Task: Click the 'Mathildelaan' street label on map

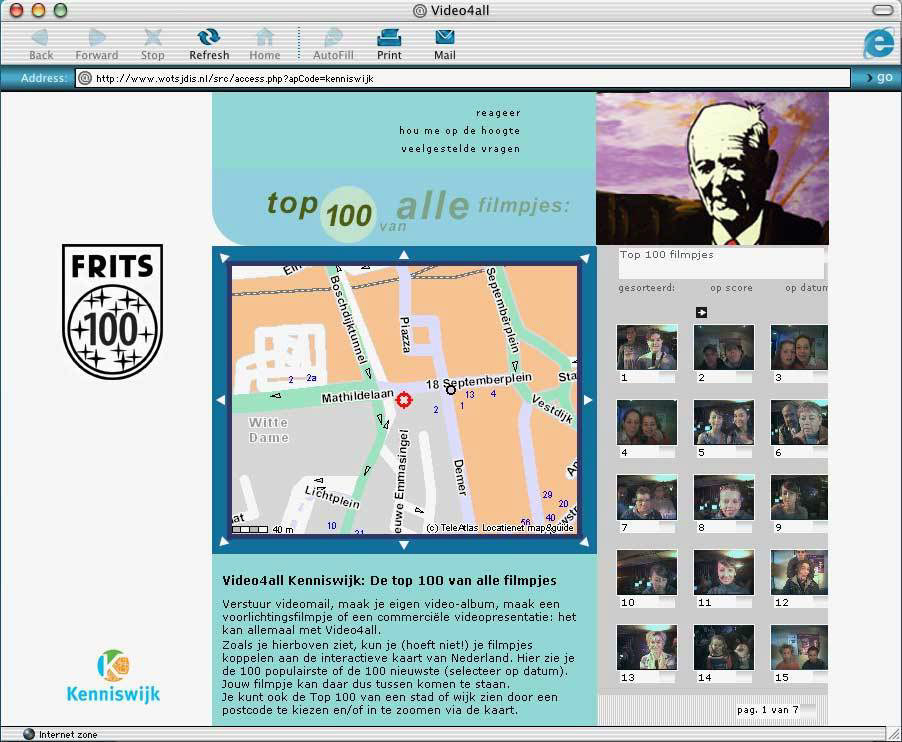Action: [357, 396]
